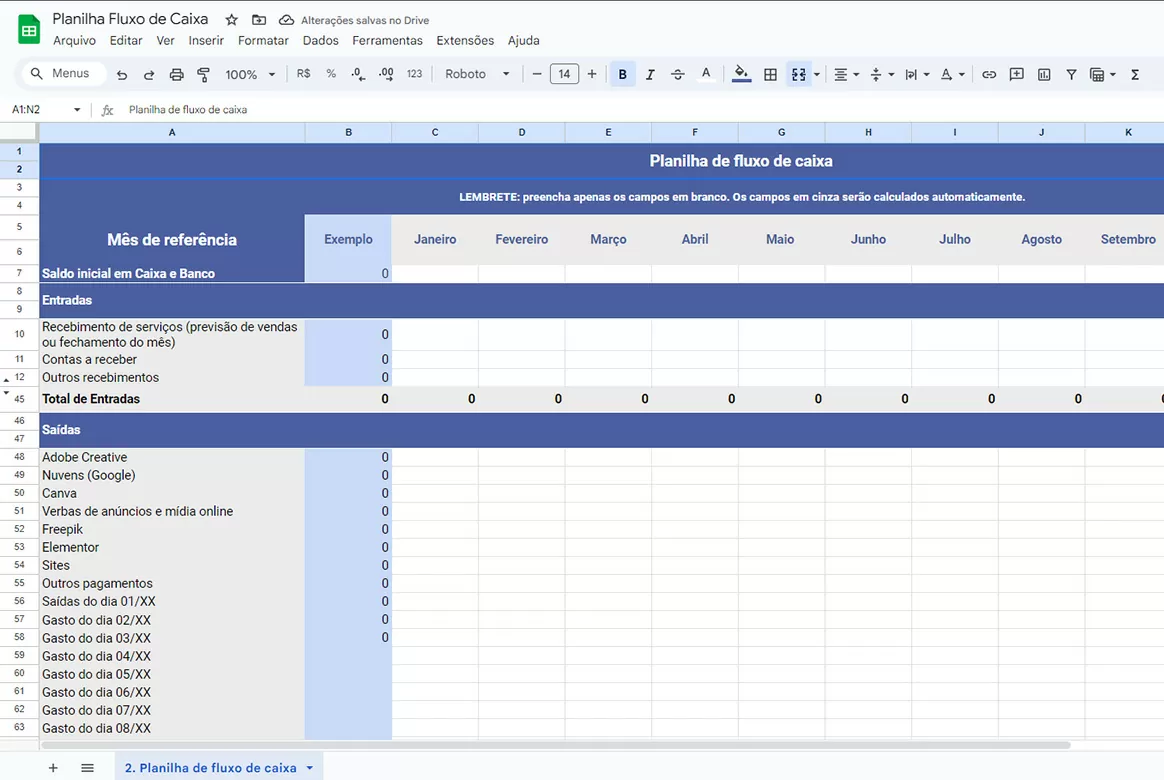The width and height of the screenshot is (1164, 780).
Task: Open the functions sigma menu
Action: tap(1135, 74)
